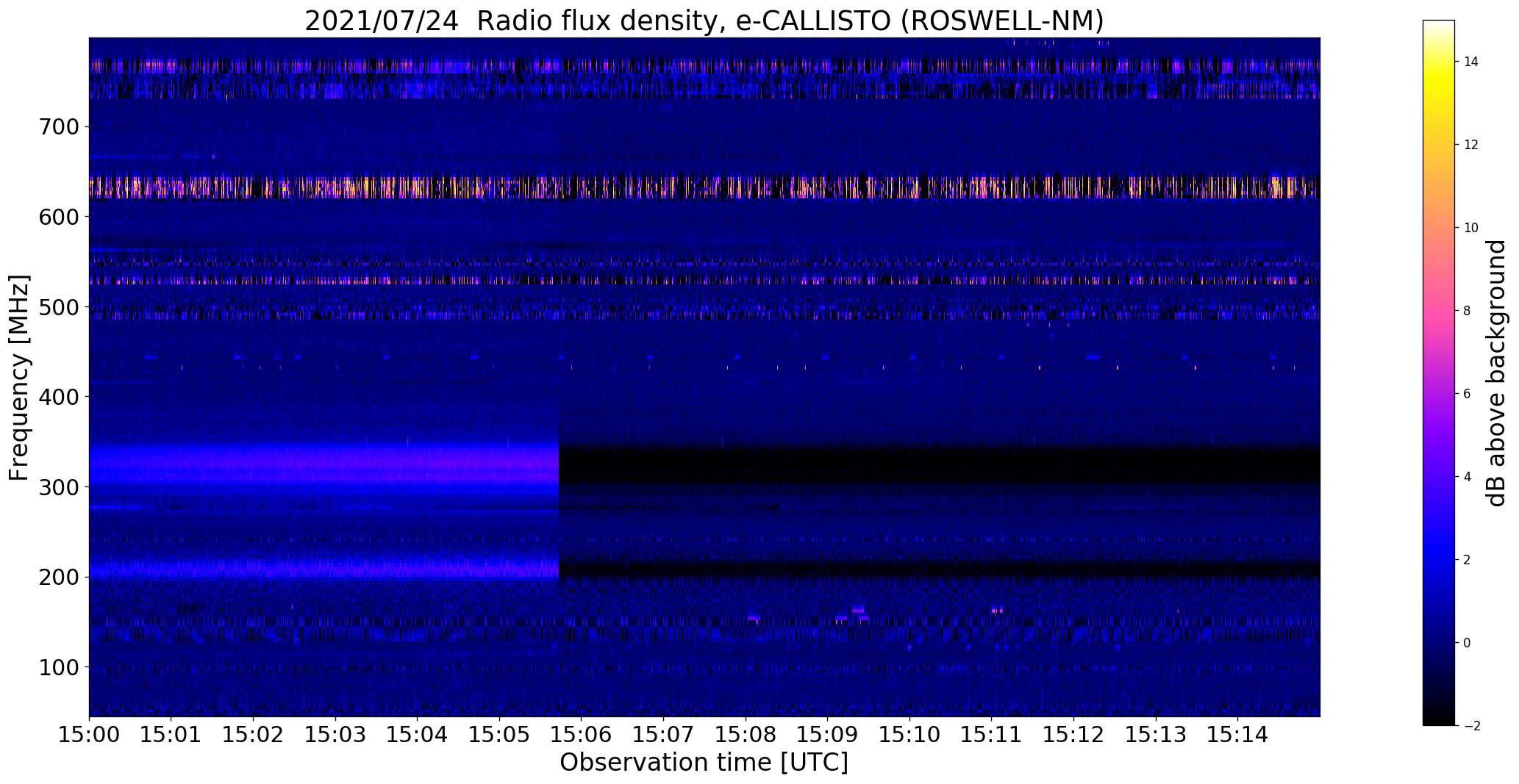Click the 15:06 time tick label
This screenshot has width=1519, height=784.
582,734
